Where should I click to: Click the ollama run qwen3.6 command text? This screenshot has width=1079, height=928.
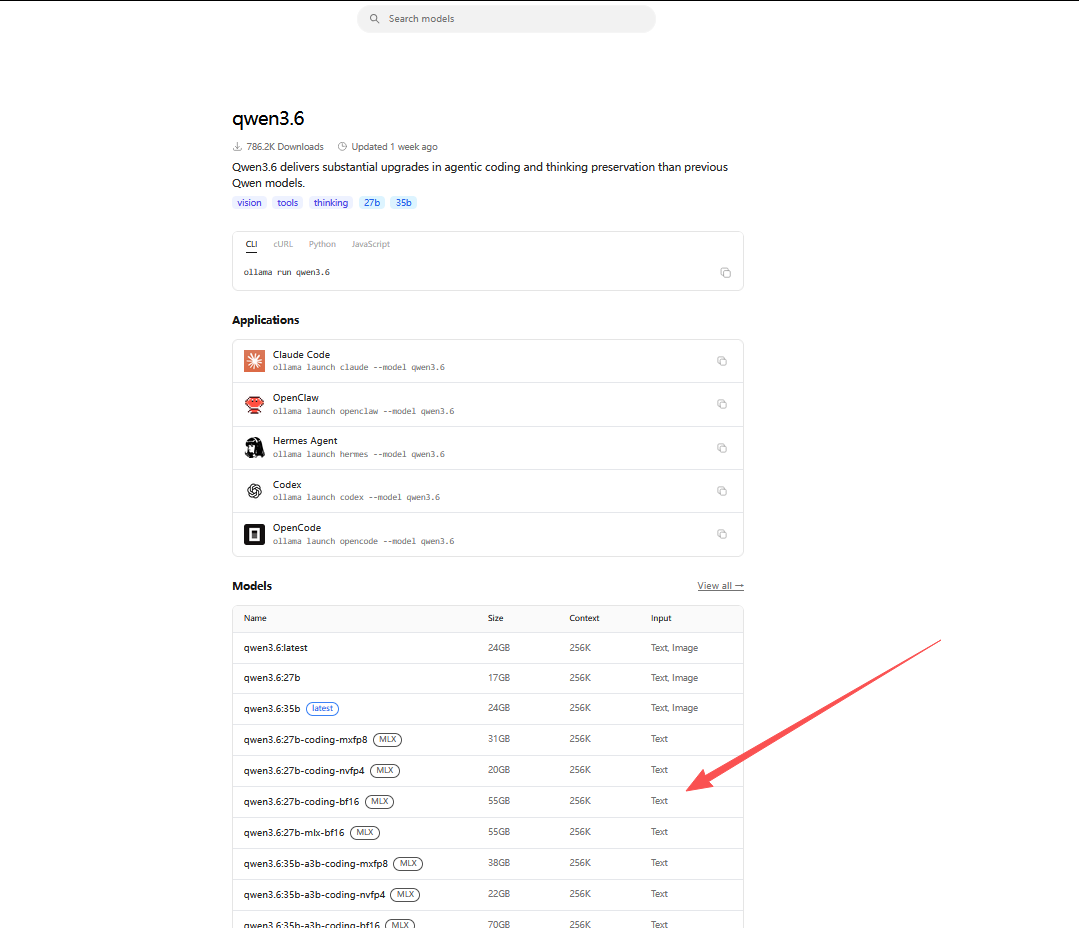tap(287, 272)
